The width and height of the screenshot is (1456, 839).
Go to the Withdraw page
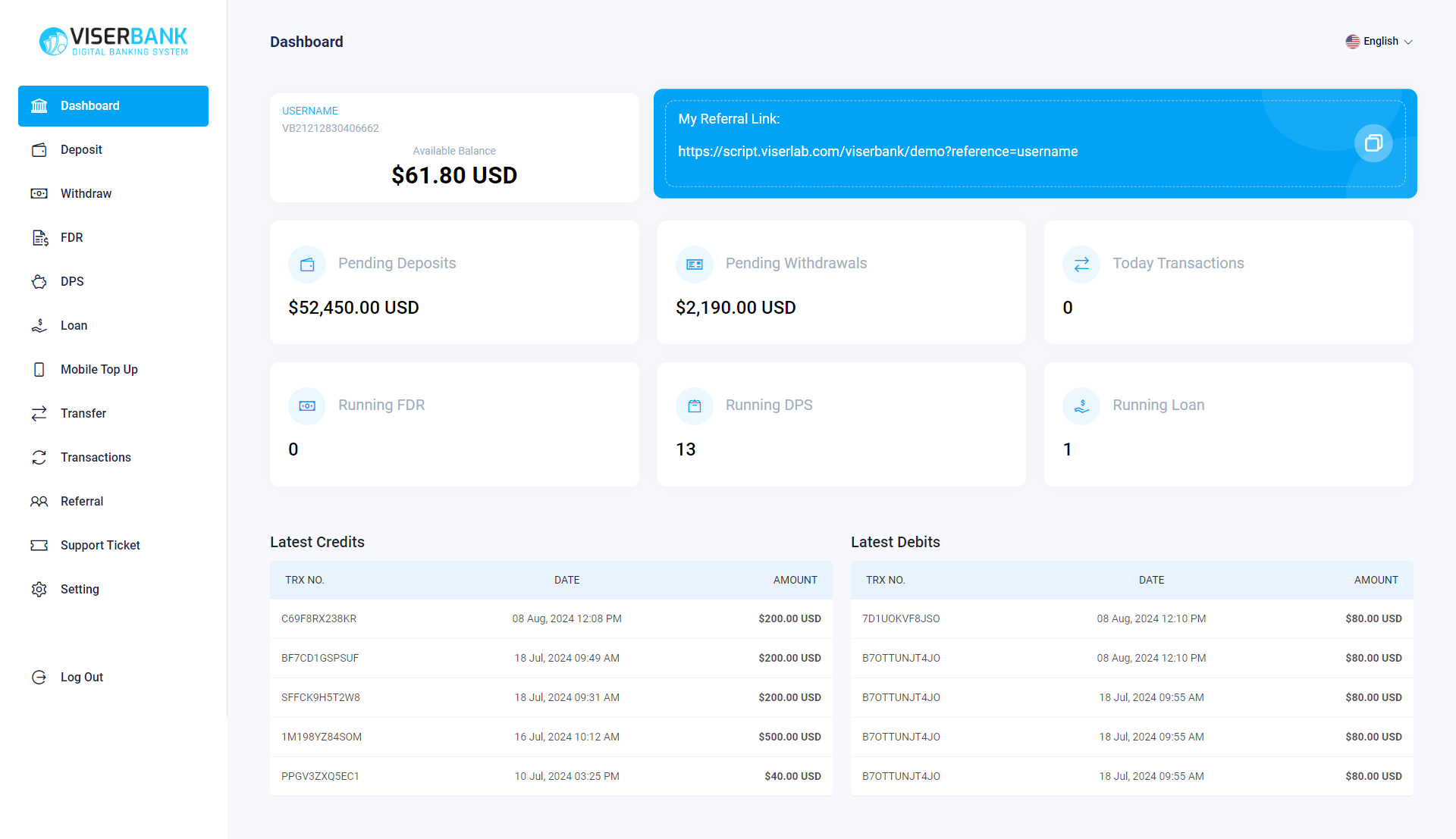click(x=86, y=194)
